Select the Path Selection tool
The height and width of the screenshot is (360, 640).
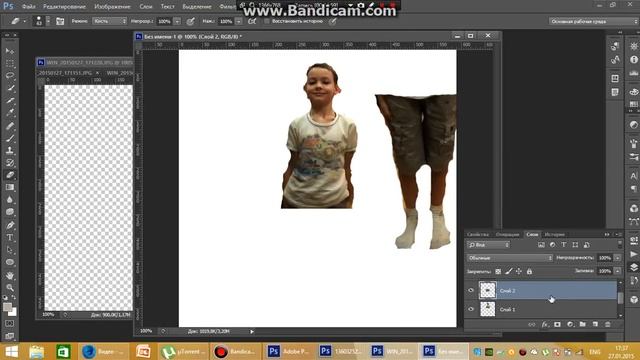10,250
